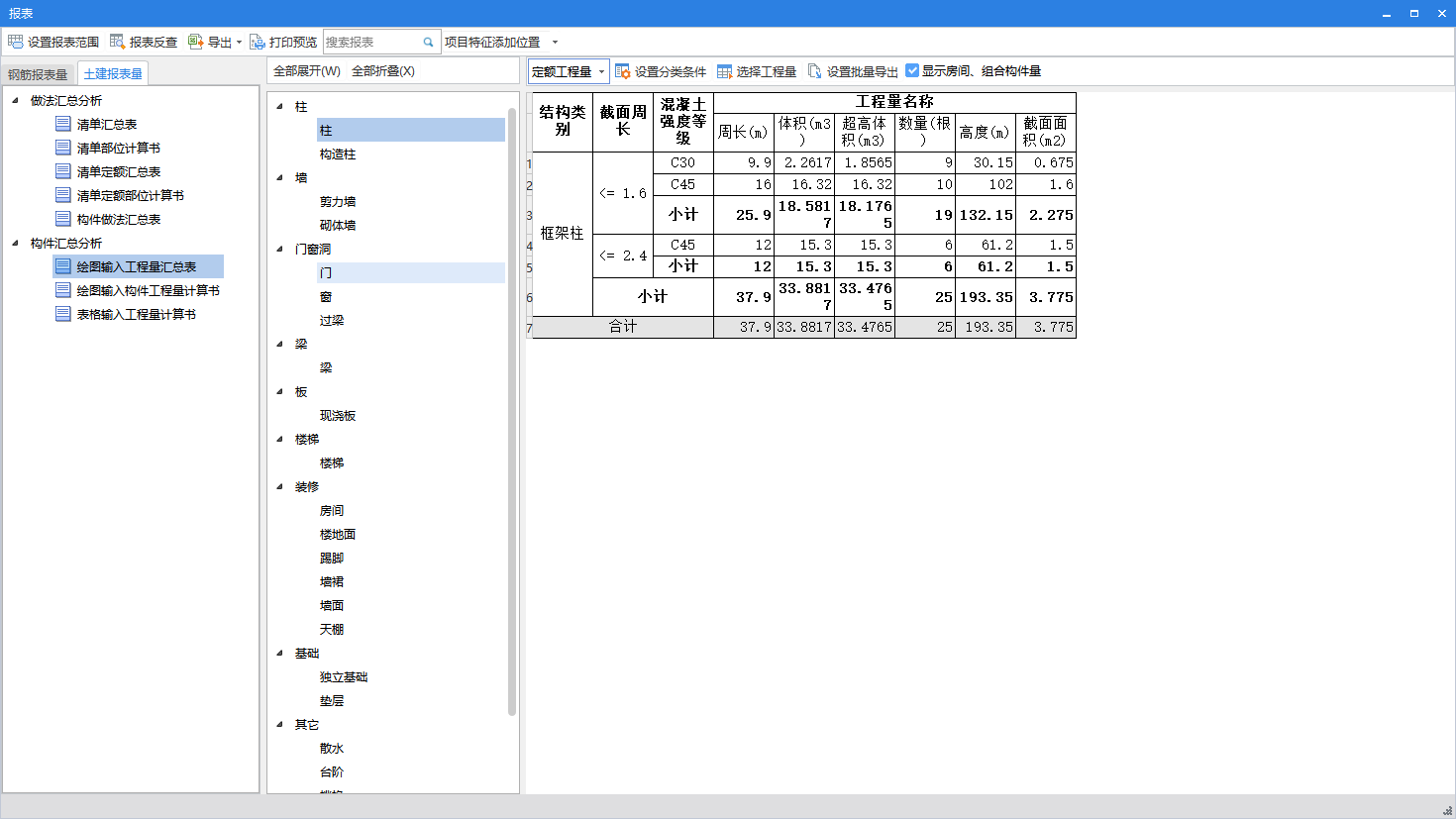Select 独立基础 in component list
This screenshot has height=819, width=1456.
344,677
